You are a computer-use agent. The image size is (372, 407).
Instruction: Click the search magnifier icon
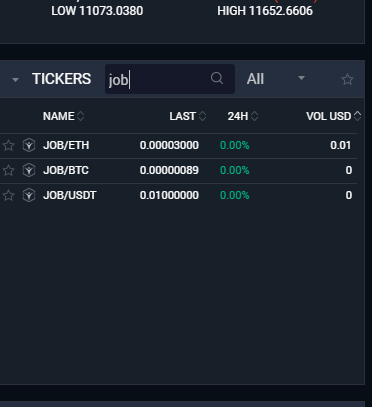point(217,79)
